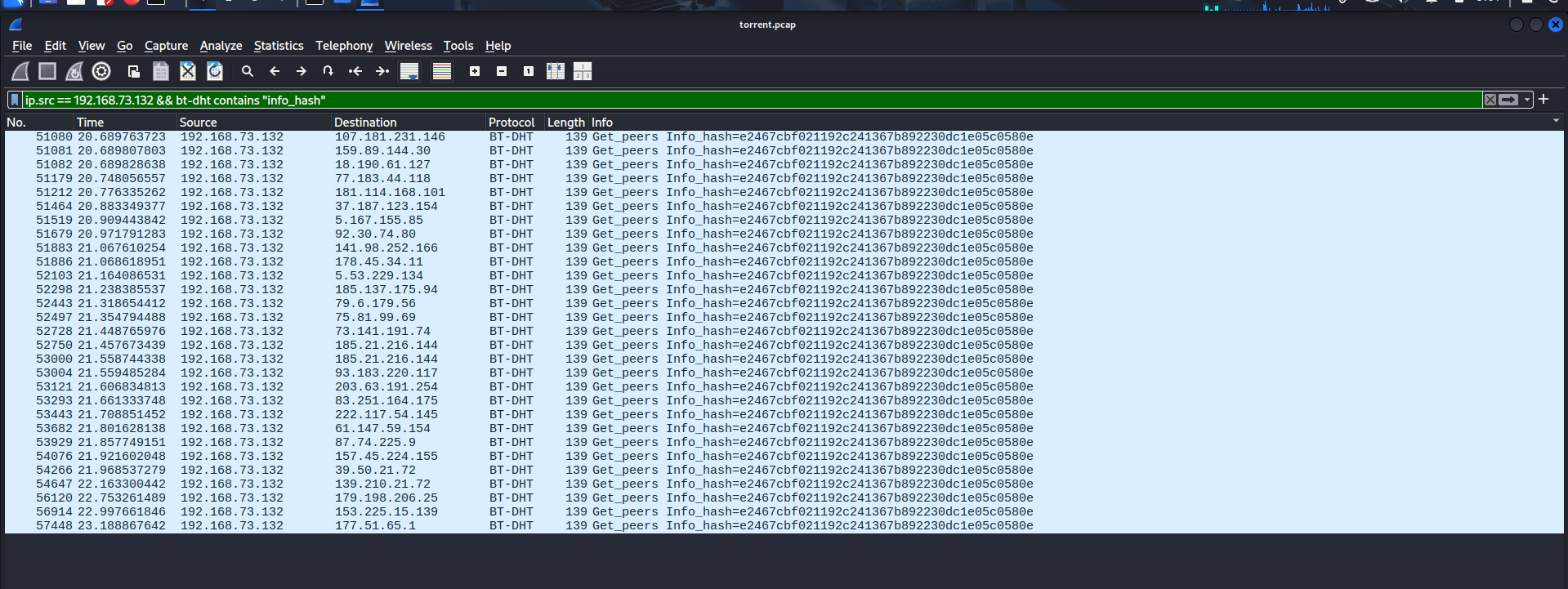Zoom in packet text size
1568x589 pixels.
pyautogui.click(x=475, y=72)
